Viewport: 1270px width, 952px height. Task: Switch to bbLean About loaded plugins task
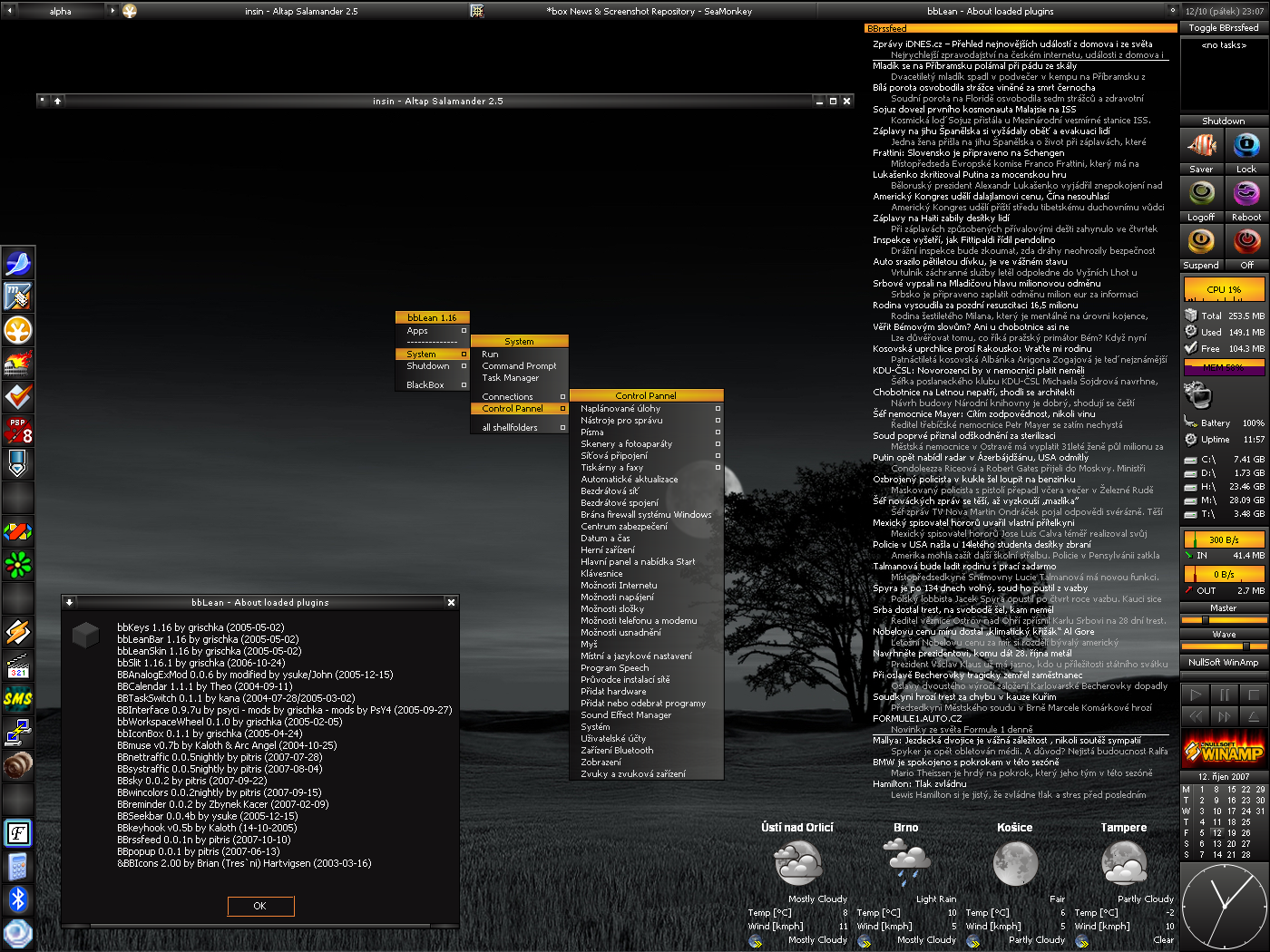point(989,11)
